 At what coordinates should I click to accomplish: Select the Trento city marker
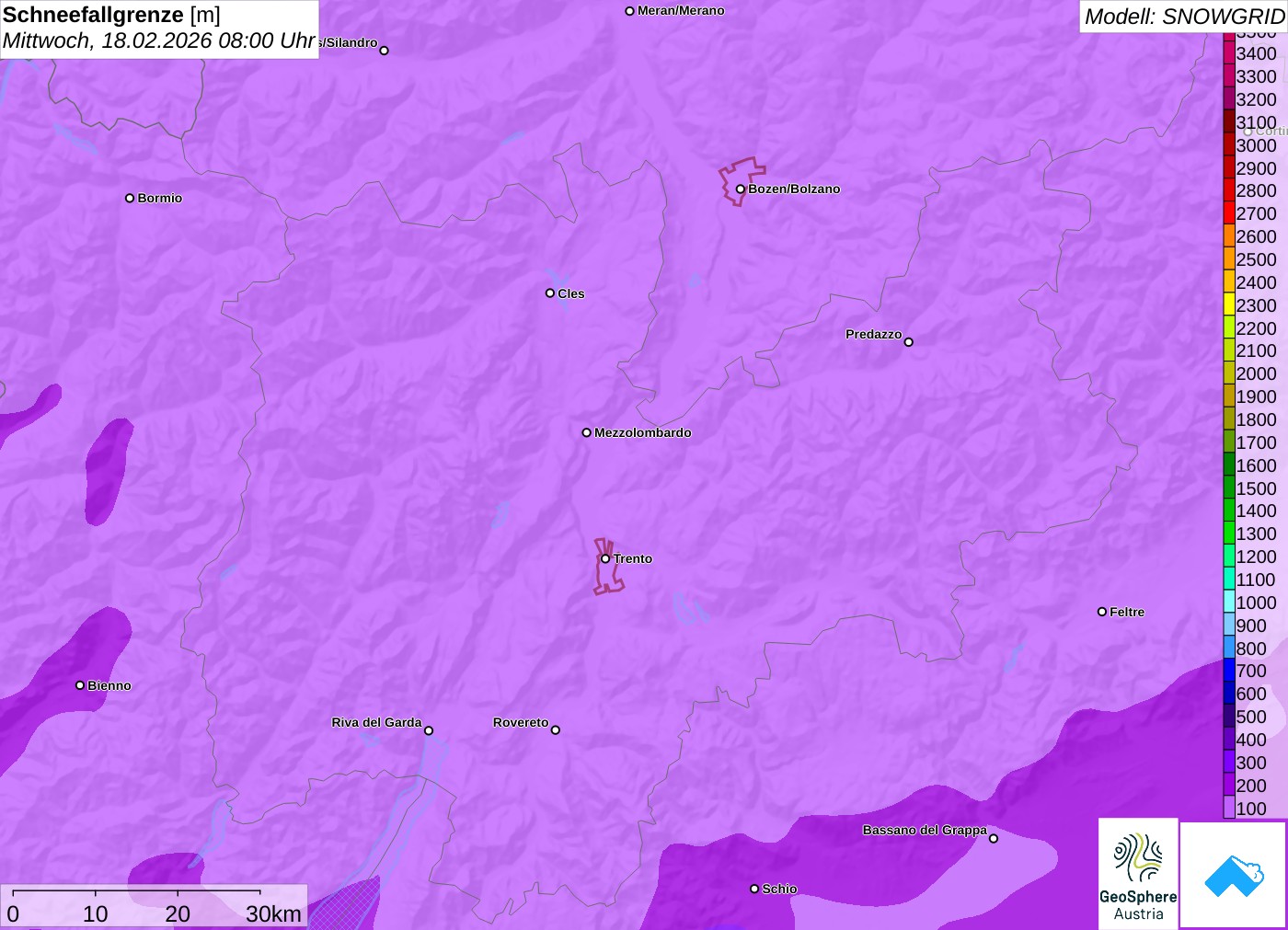tap(605, 558)
